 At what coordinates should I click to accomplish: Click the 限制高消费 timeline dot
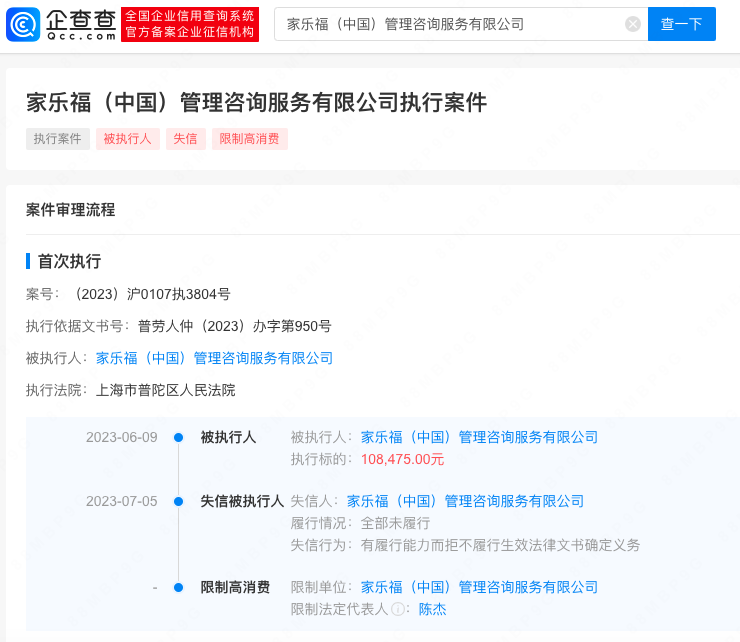pos(178,588)
